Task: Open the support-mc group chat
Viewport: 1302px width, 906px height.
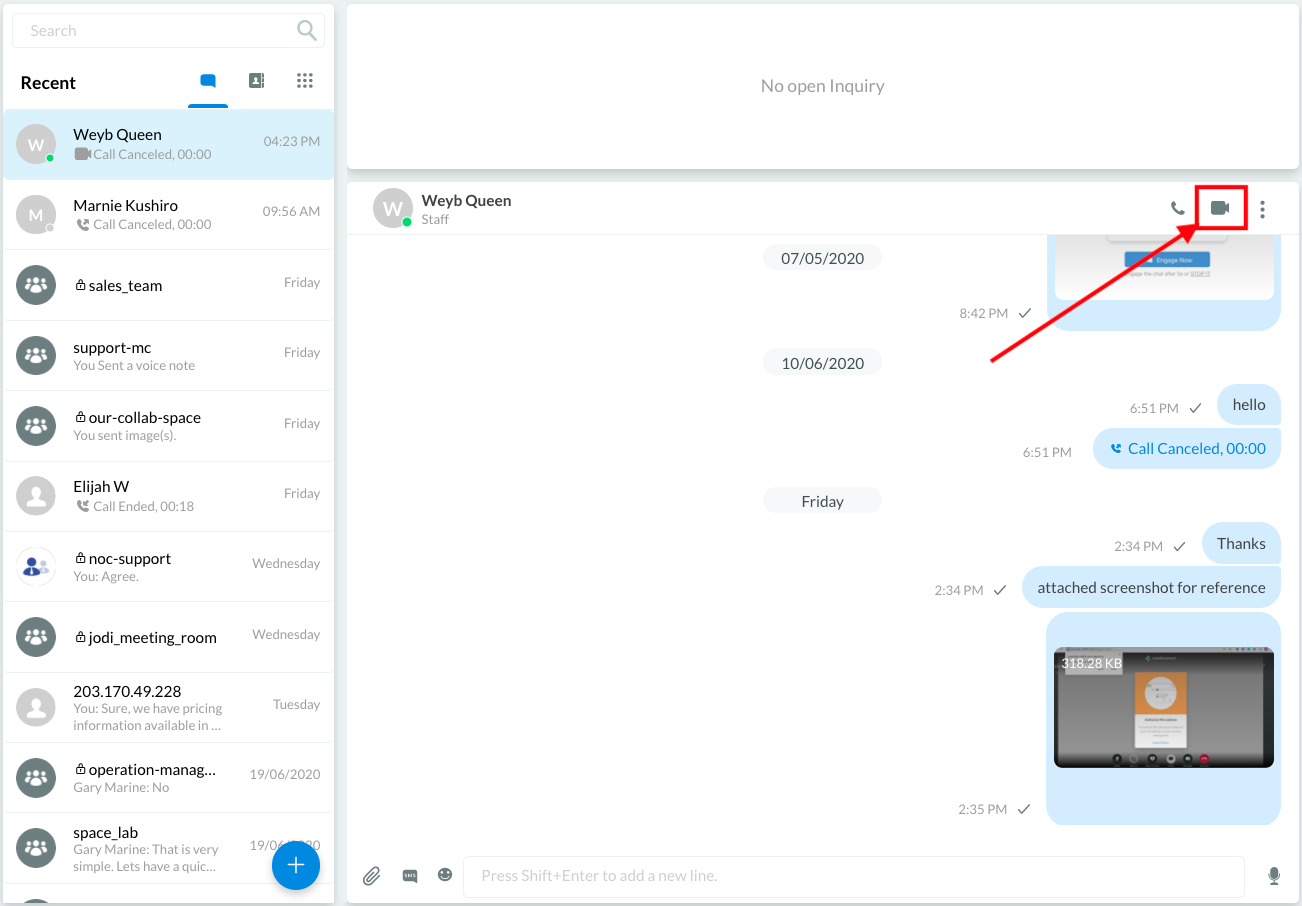Action: click(168, 356)
